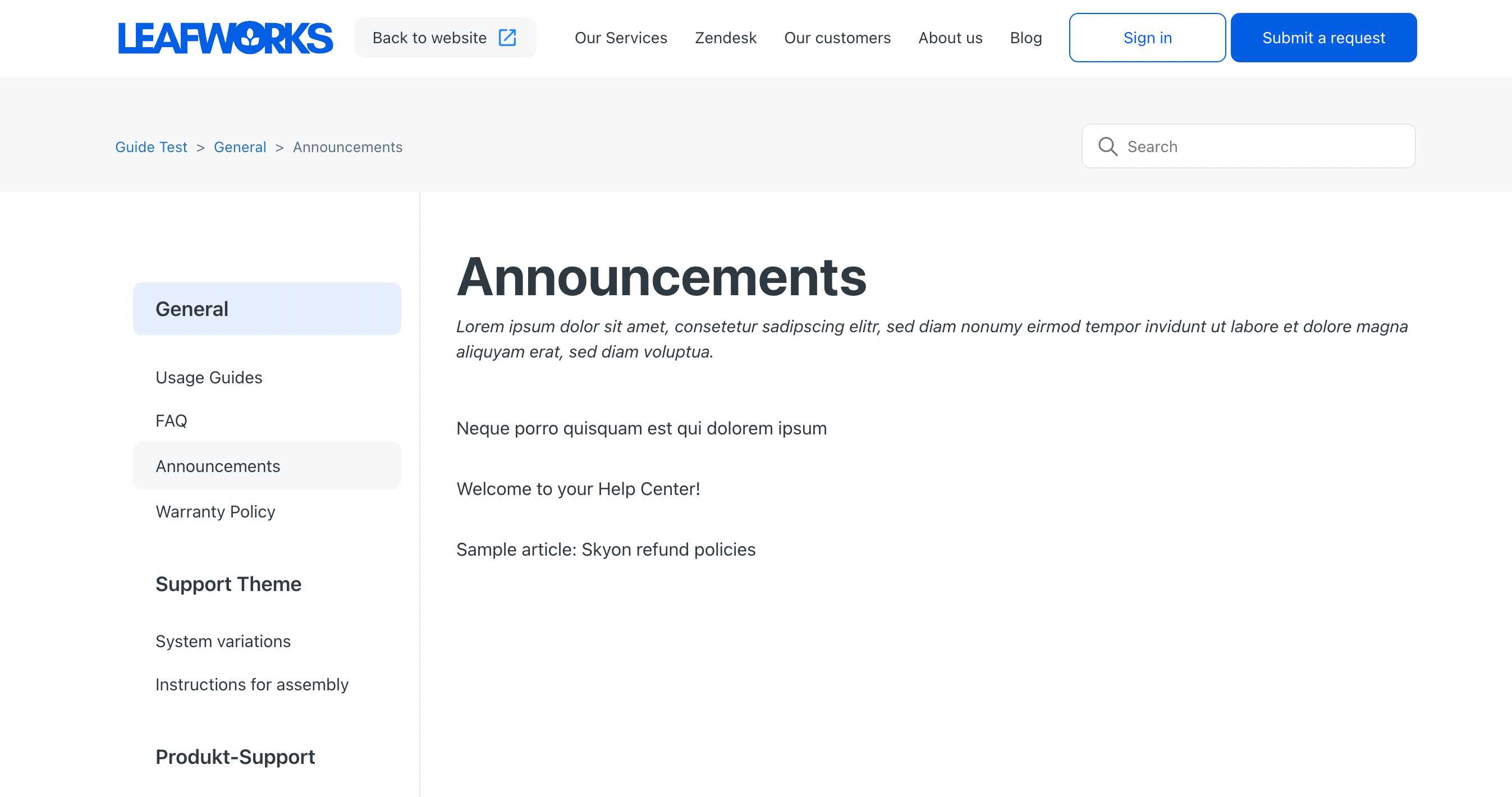The height and width of the screenshot is (797, 1512).
Task: Navigate to General breadcrumb link
Action: coord(240,146)
